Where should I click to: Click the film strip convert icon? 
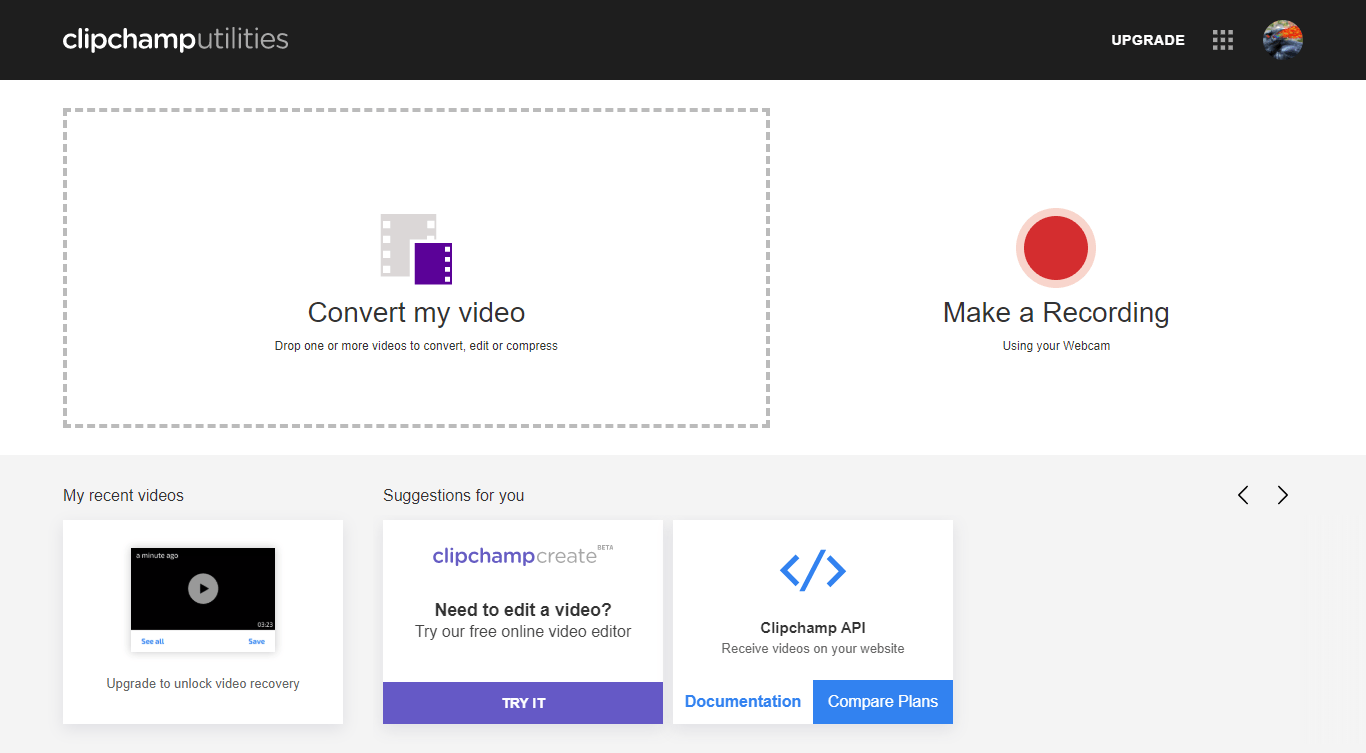coord(416,249)
